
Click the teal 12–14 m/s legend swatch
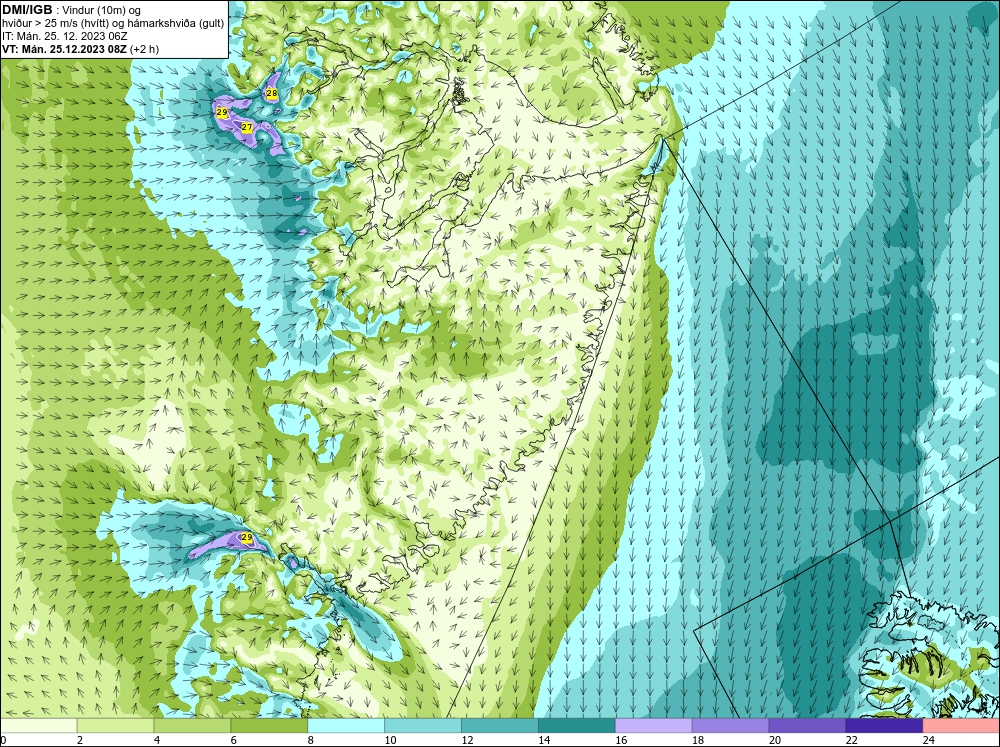tap(500, 726)
